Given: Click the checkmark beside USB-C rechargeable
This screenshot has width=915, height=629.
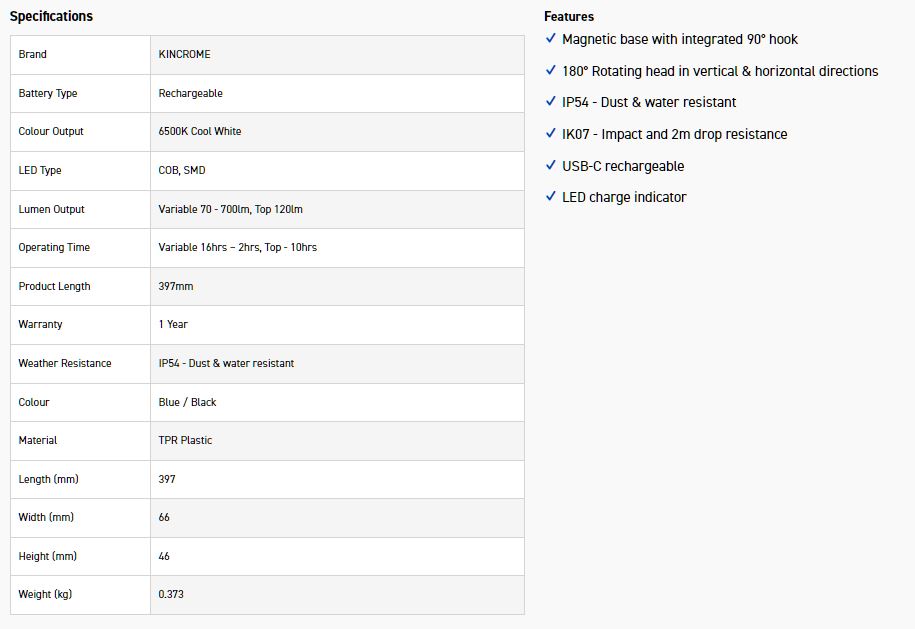Looking at the screenshot, I should pyautogui.click(x=550, y=165).
